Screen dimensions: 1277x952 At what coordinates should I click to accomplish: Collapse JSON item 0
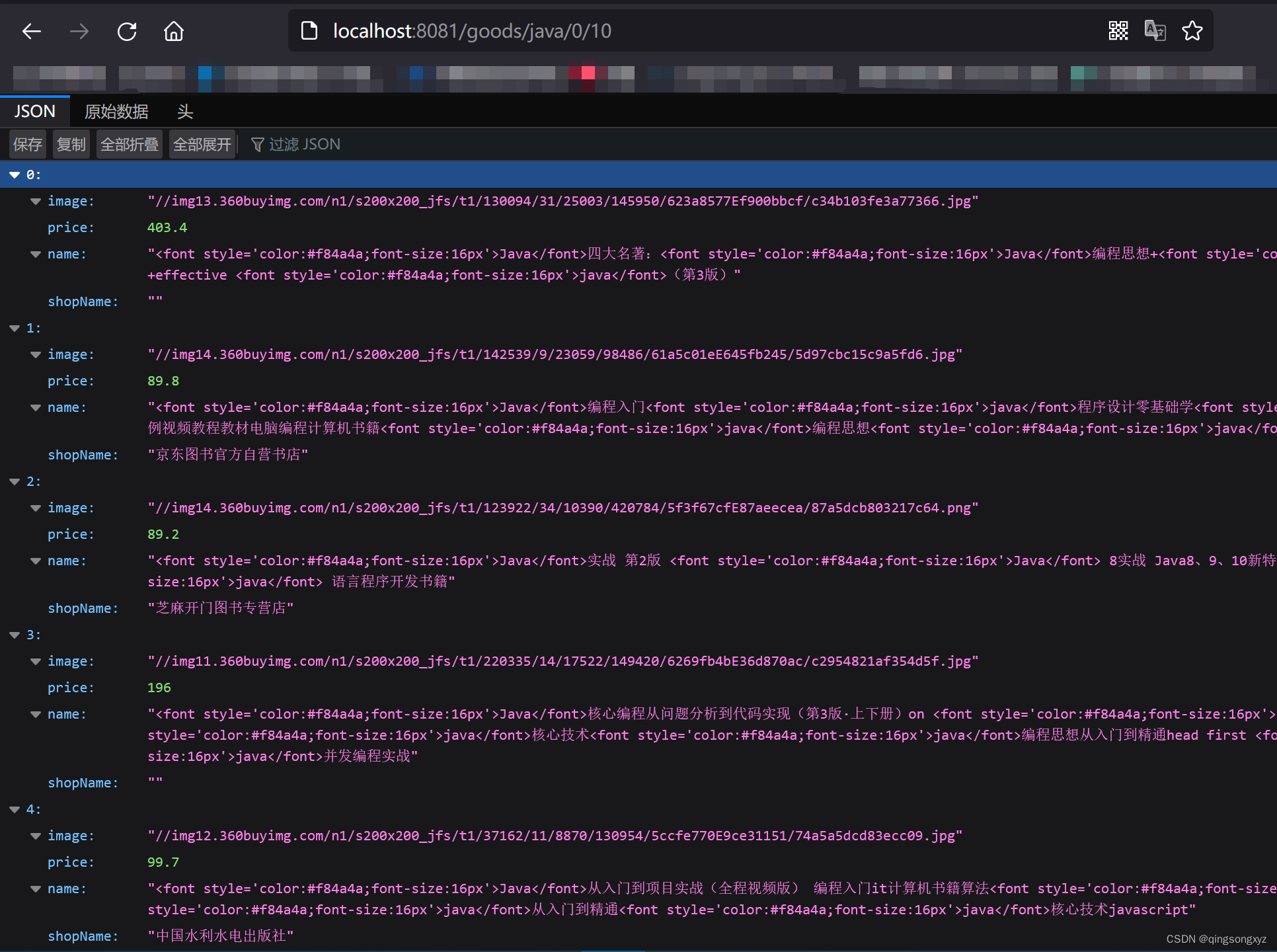[x=15, y=175]
